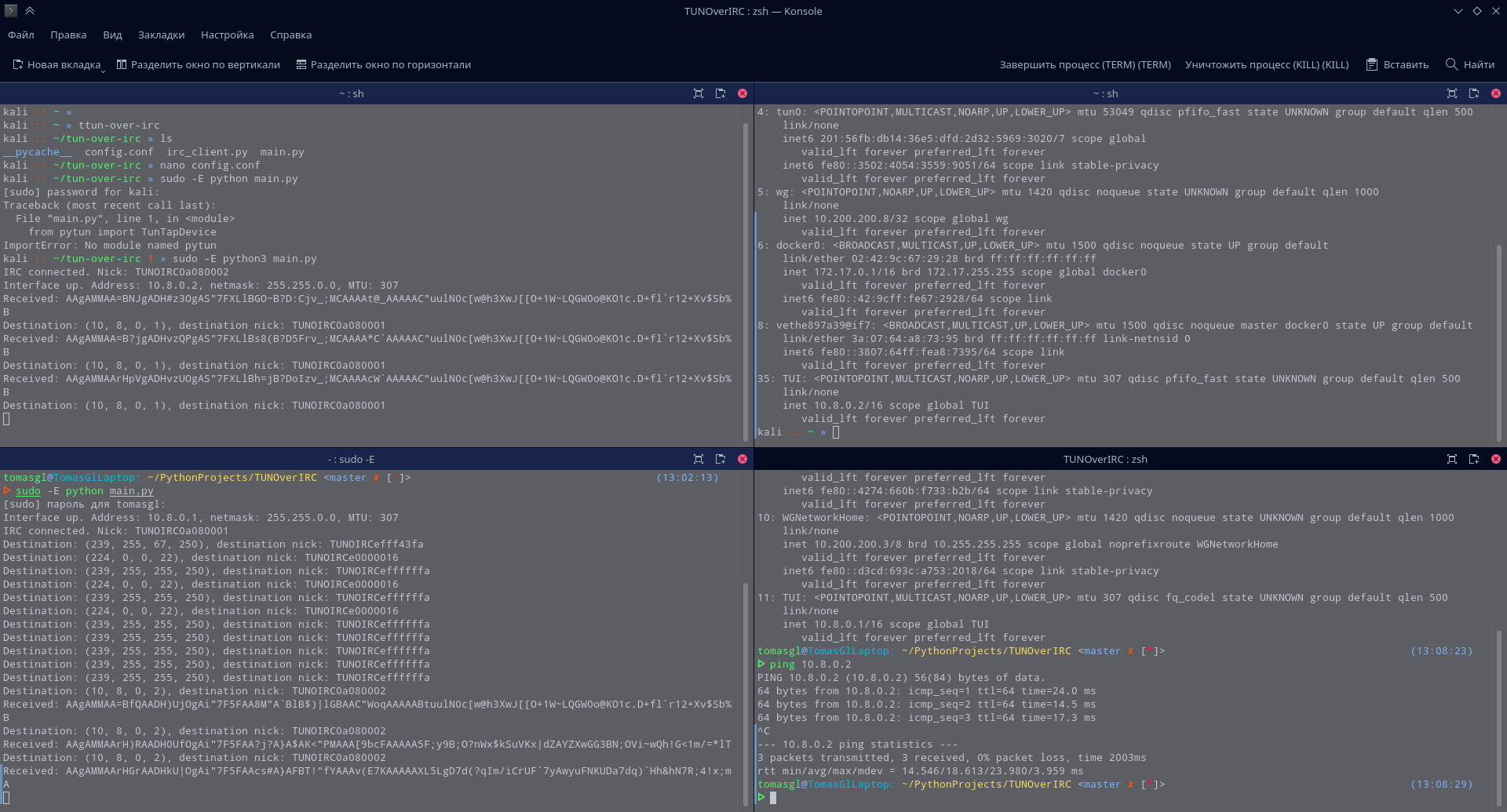This screenshot has width=1507, height=812.
Task: Detach the top-left ~ : sh pane
Action: click(721, 93)
